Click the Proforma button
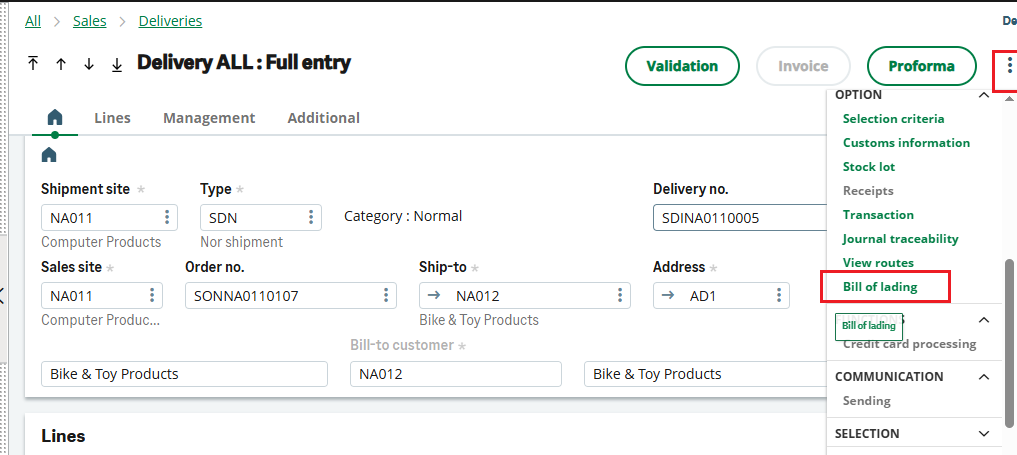Viewport: 1017px width, 455px height. [x=921, y=66]
